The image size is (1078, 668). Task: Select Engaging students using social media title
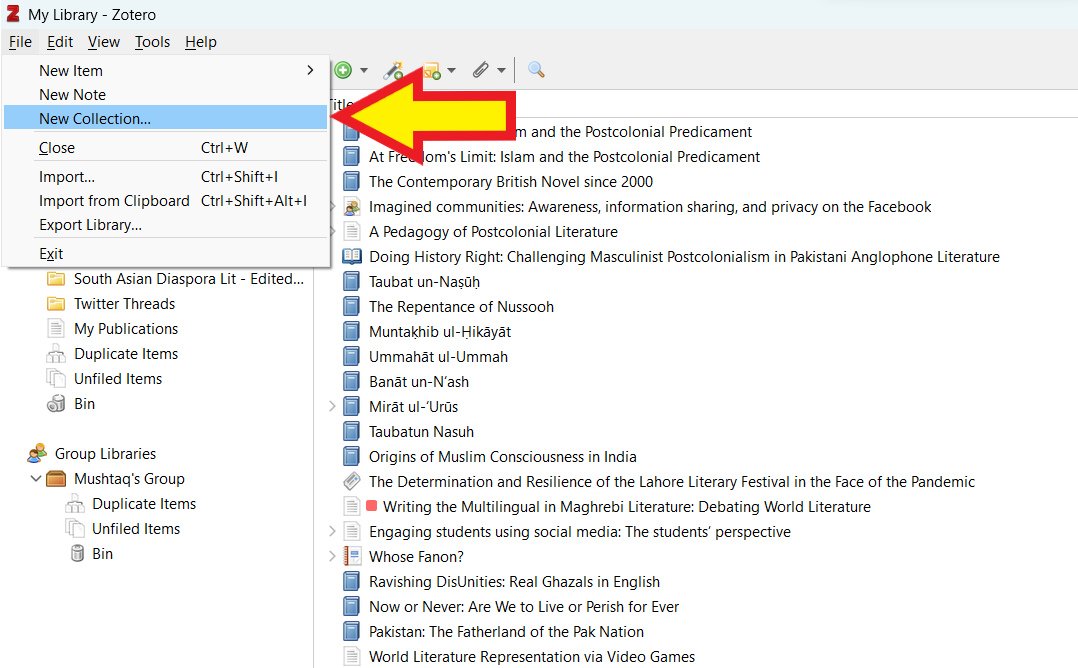[x=580, y=532]
